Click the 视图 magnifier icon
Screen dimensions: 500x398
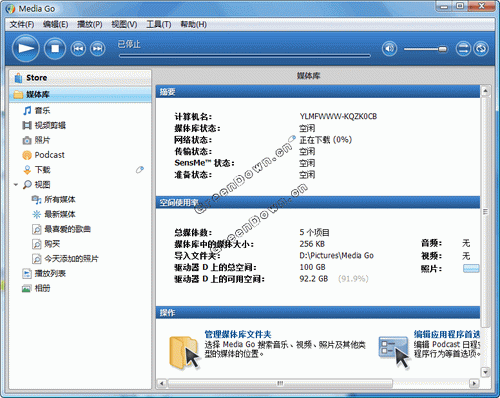pyautogui.click(x=27, y=185)
